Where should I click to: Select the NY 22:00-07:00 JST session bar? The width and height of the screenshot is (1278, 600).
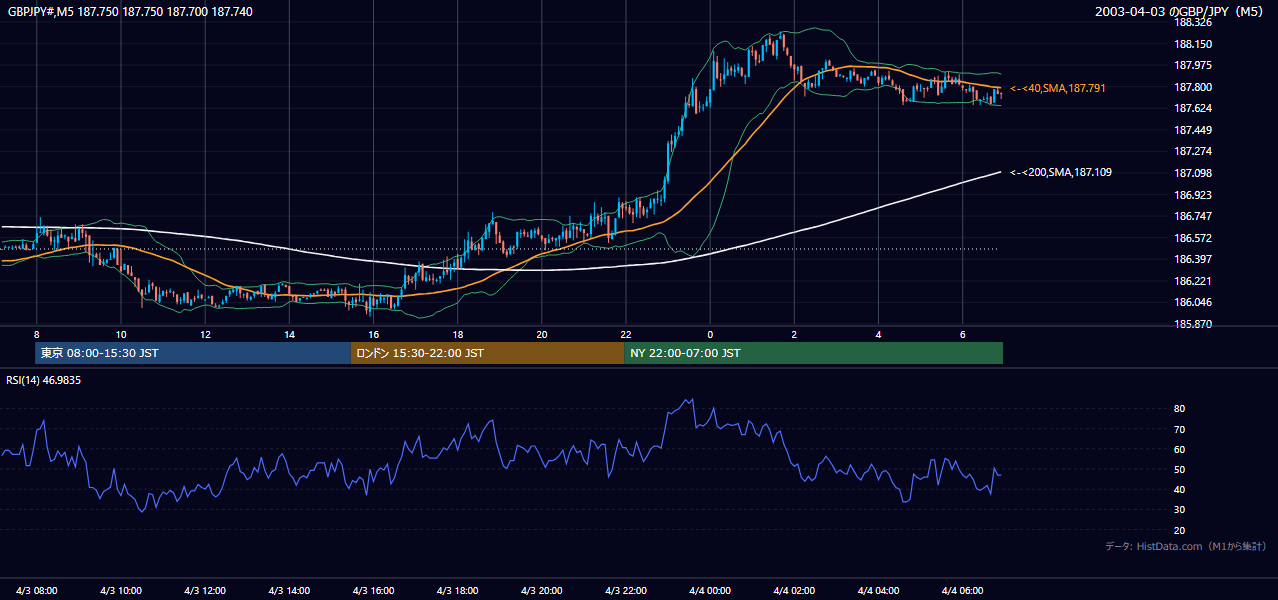(813, 353)
